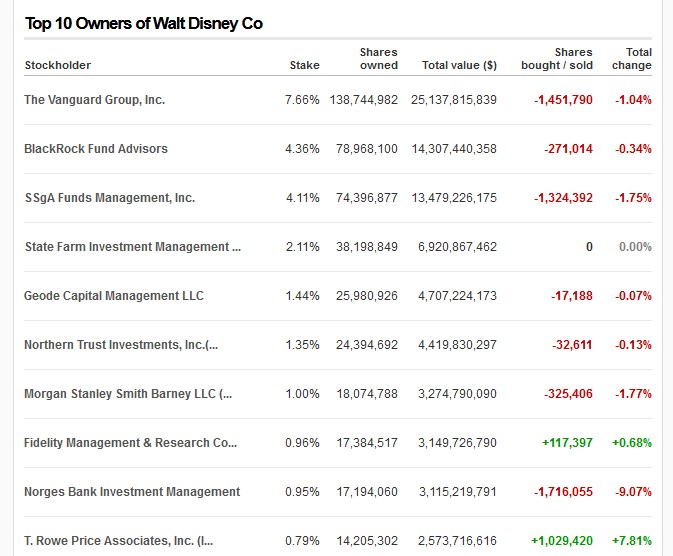Select total value 25,137,815,839
The width and height of the screenshot is (673, 556).
[454, 100]
